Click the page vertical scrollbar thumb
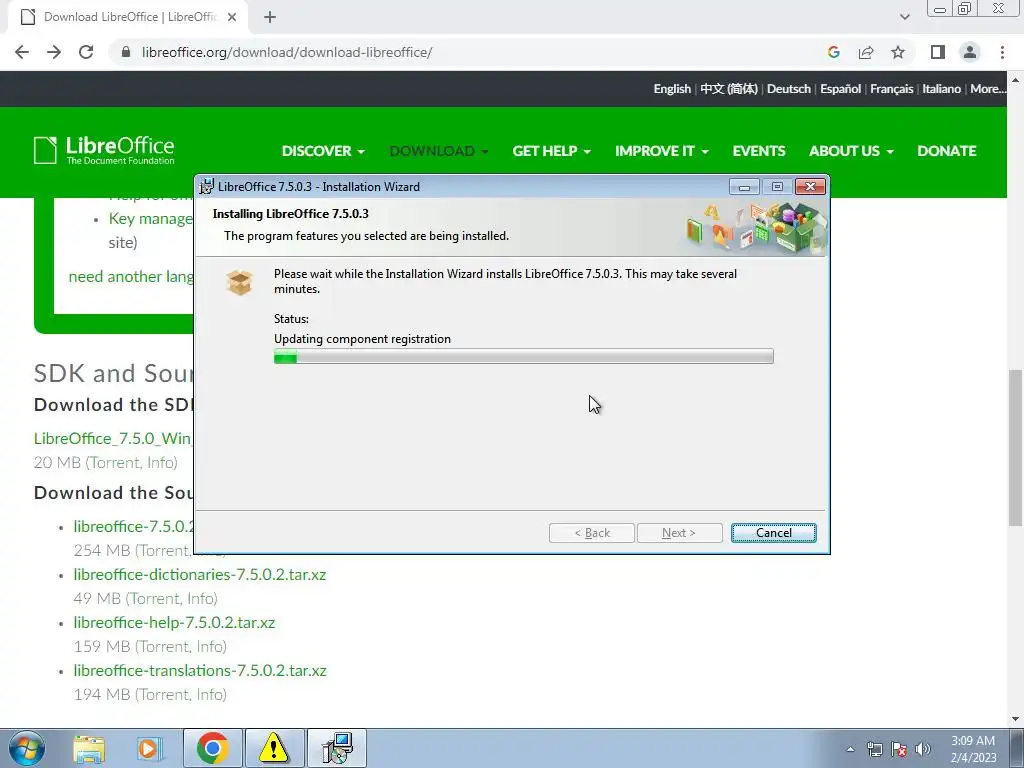Screen dimensions: 1024x768 (1016, 447)
